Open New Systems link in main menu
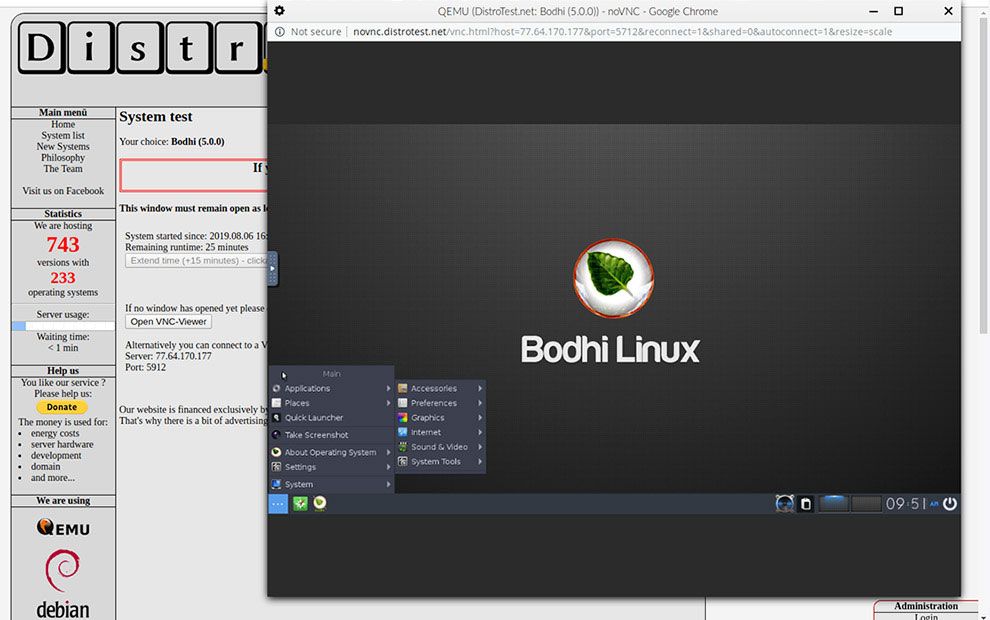 coord(63,146)
